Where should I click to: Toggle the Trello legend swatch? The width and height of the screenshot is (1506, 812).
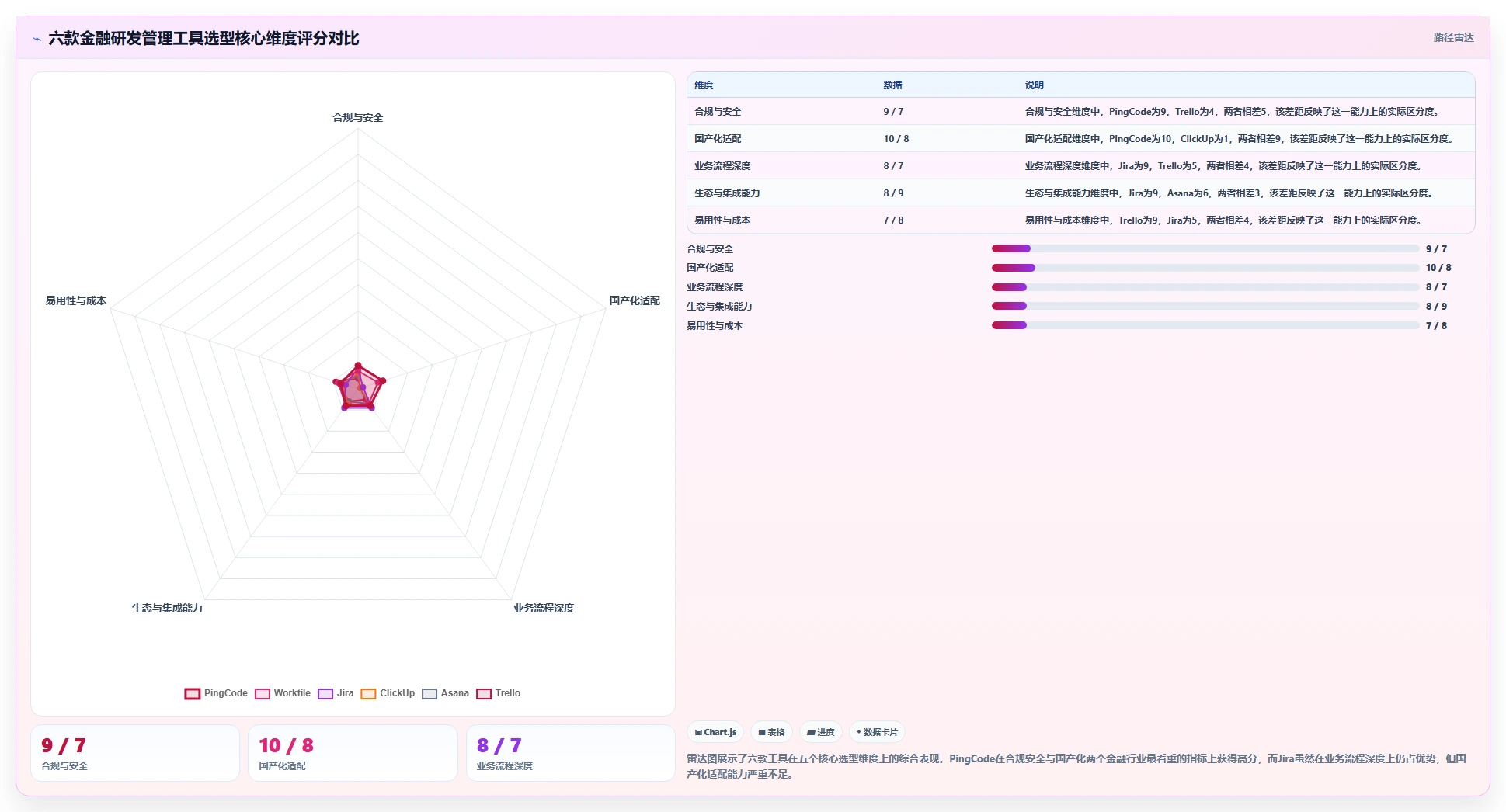pyautogui.click(x=484, y=694)
